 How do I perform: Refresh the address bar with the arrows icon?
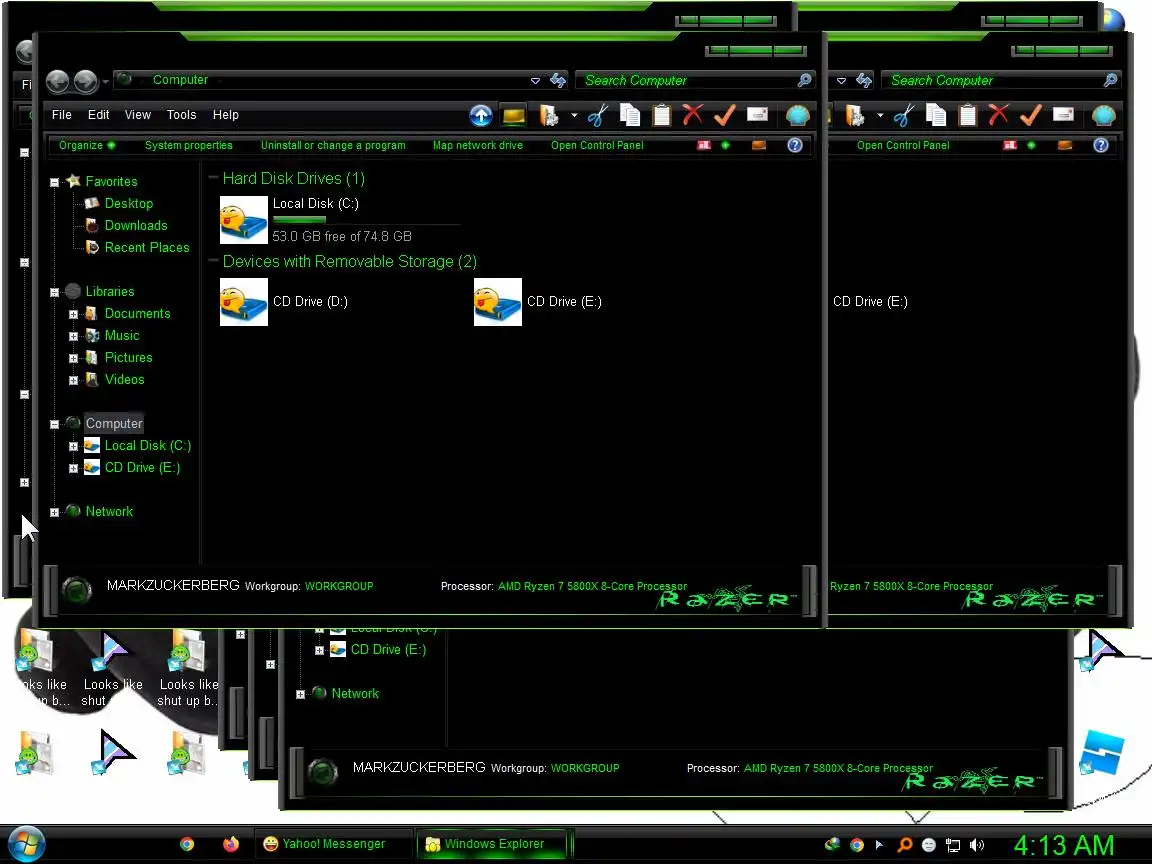558,80
